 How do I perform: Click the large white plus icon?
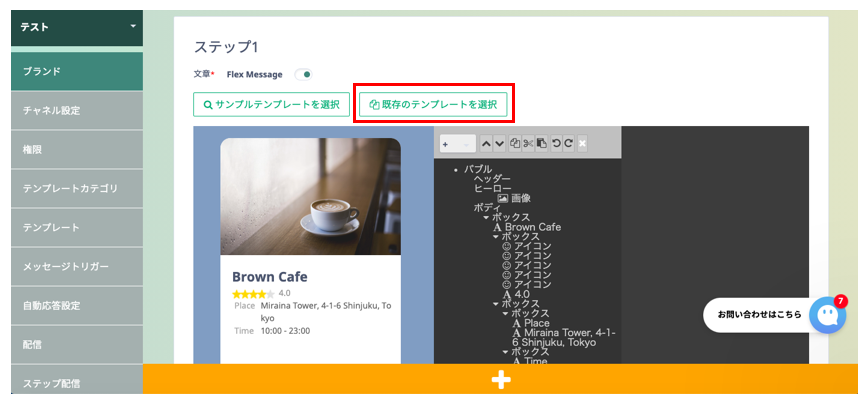pyautogui.click(x=501, y=379)
